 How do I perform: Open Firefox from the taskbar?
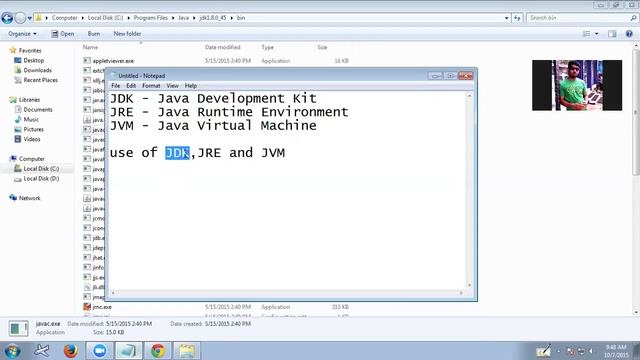click(71, 351)
